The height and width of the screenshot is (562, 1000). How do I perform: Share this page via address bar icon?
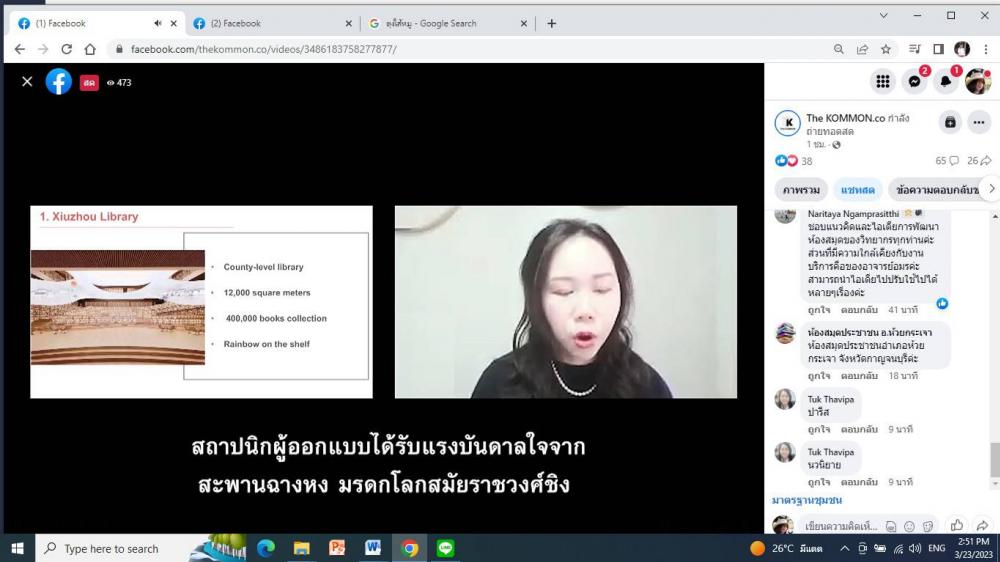(x=862, y=49)
